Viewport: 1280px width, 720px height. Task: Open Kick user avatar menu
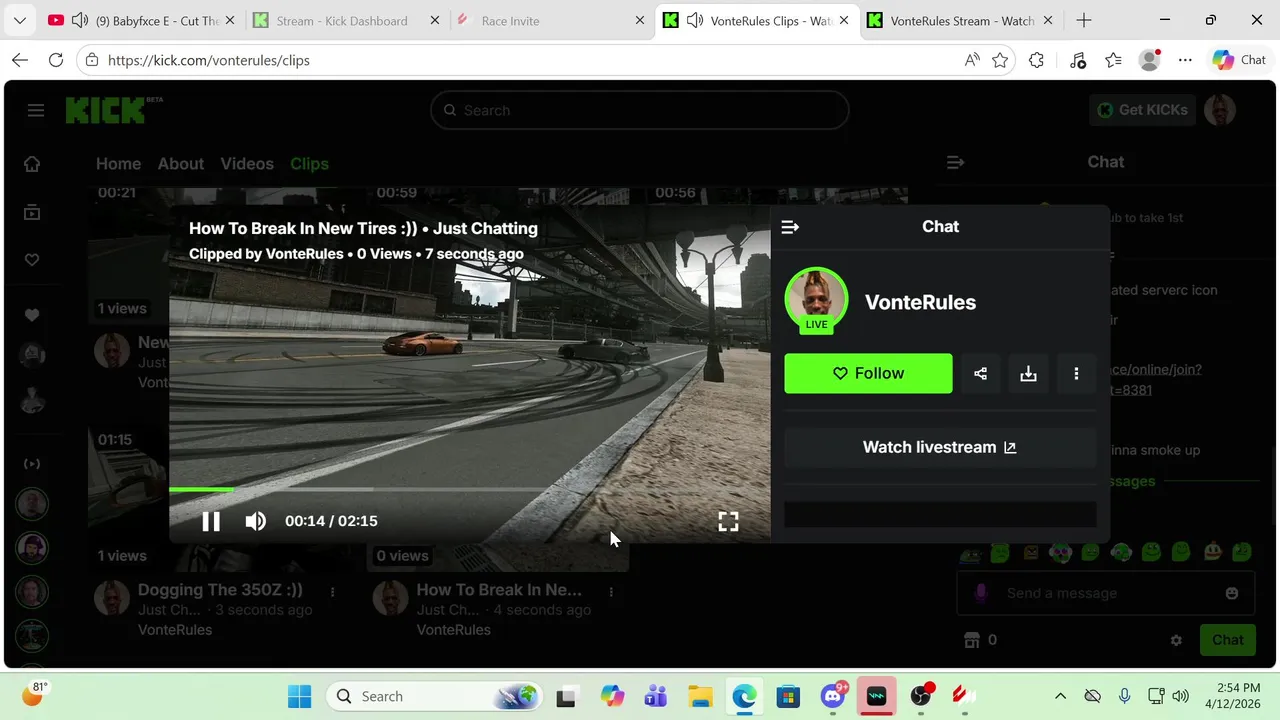[x=1220, y=110]
